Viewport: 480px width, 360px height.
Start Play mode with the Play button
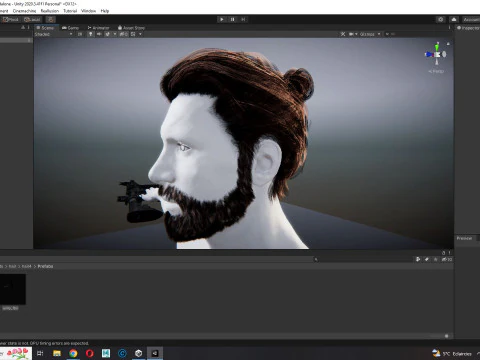click(x=222, y=19)
